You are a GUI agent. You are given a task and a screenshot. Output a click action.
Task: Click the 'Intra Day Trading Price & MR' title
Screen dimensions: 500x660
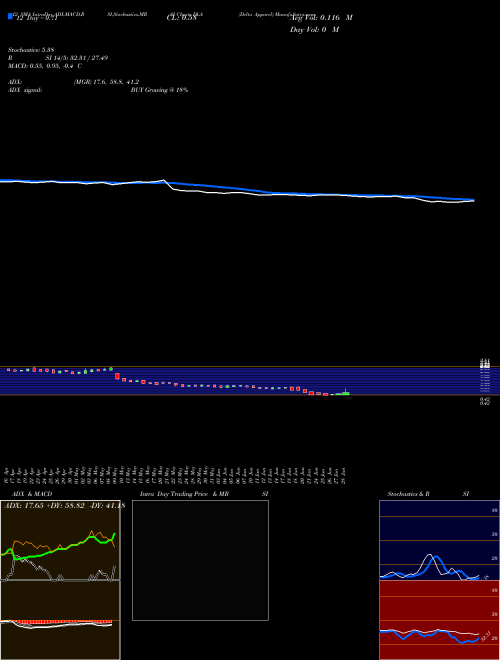click(x=184, y=494)
